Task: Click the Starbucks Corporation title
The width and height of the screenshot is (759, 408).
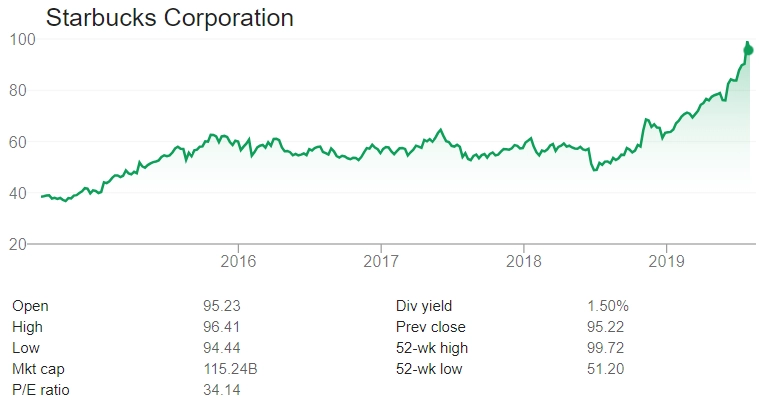Action: (169, 18)
